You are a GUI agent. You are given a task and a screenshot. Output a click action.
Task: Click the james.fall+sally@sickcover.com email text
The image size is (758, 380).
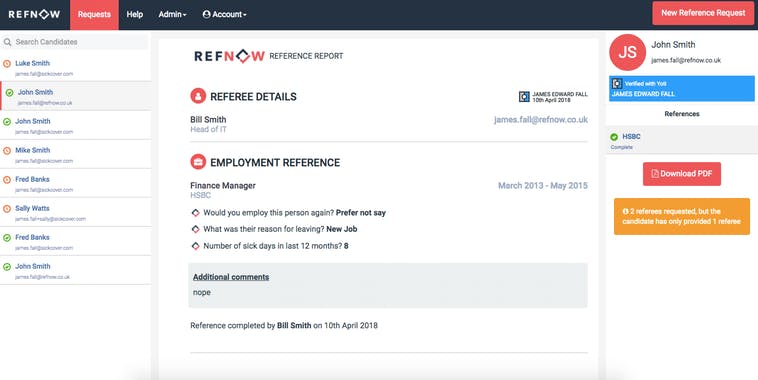(50, 219)
